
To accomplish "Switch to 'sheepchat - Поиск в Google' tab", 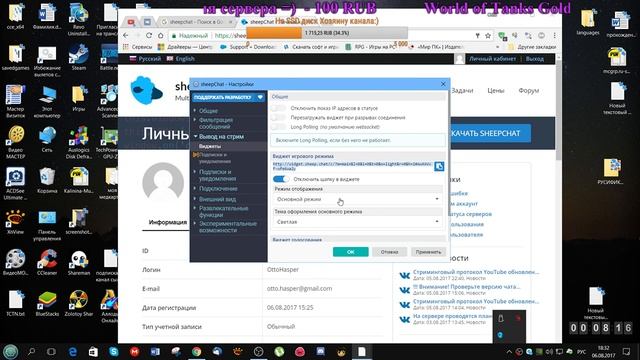I will point(196,22).
